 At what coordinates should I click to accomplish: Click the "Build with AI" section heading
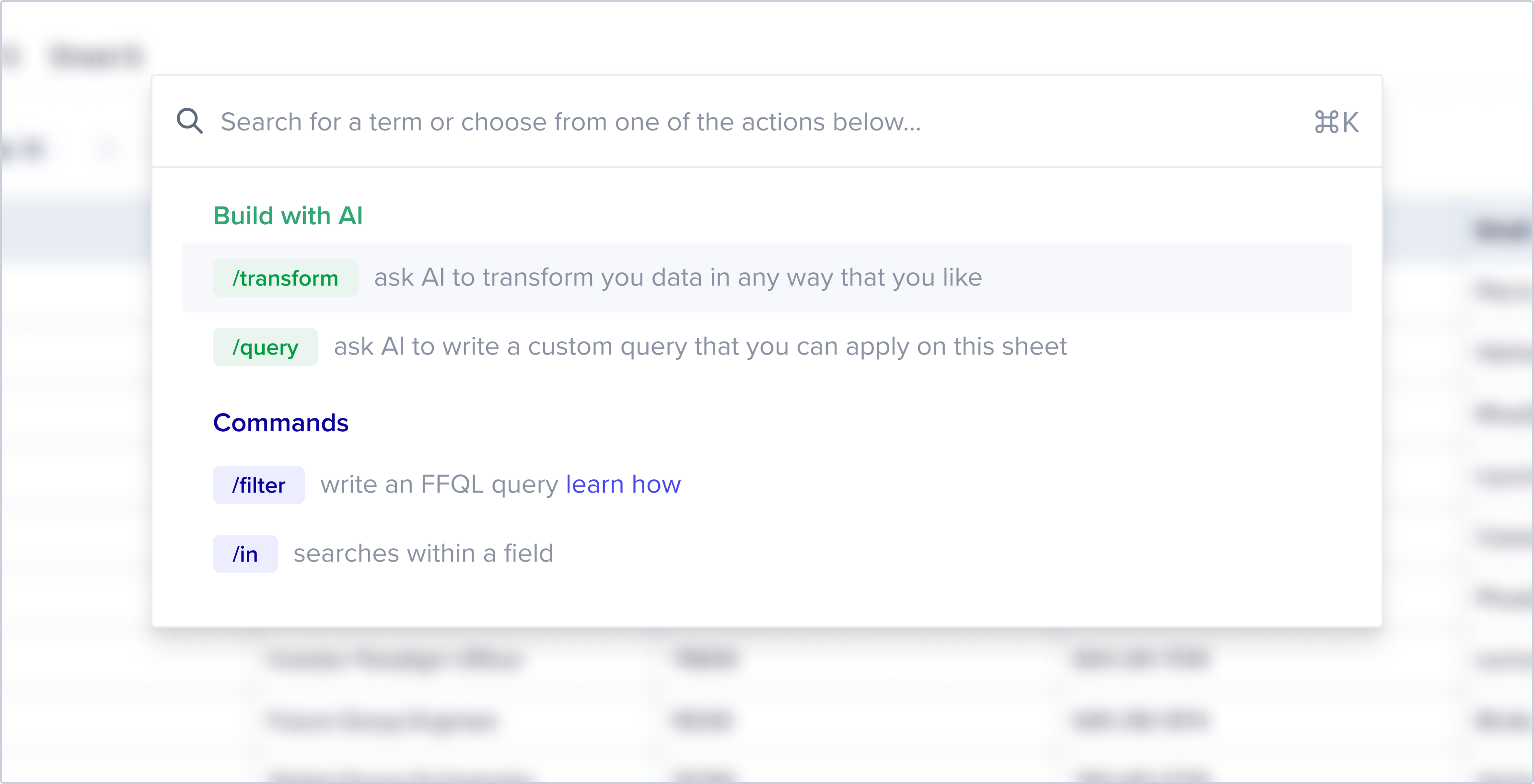click(288, 216)
